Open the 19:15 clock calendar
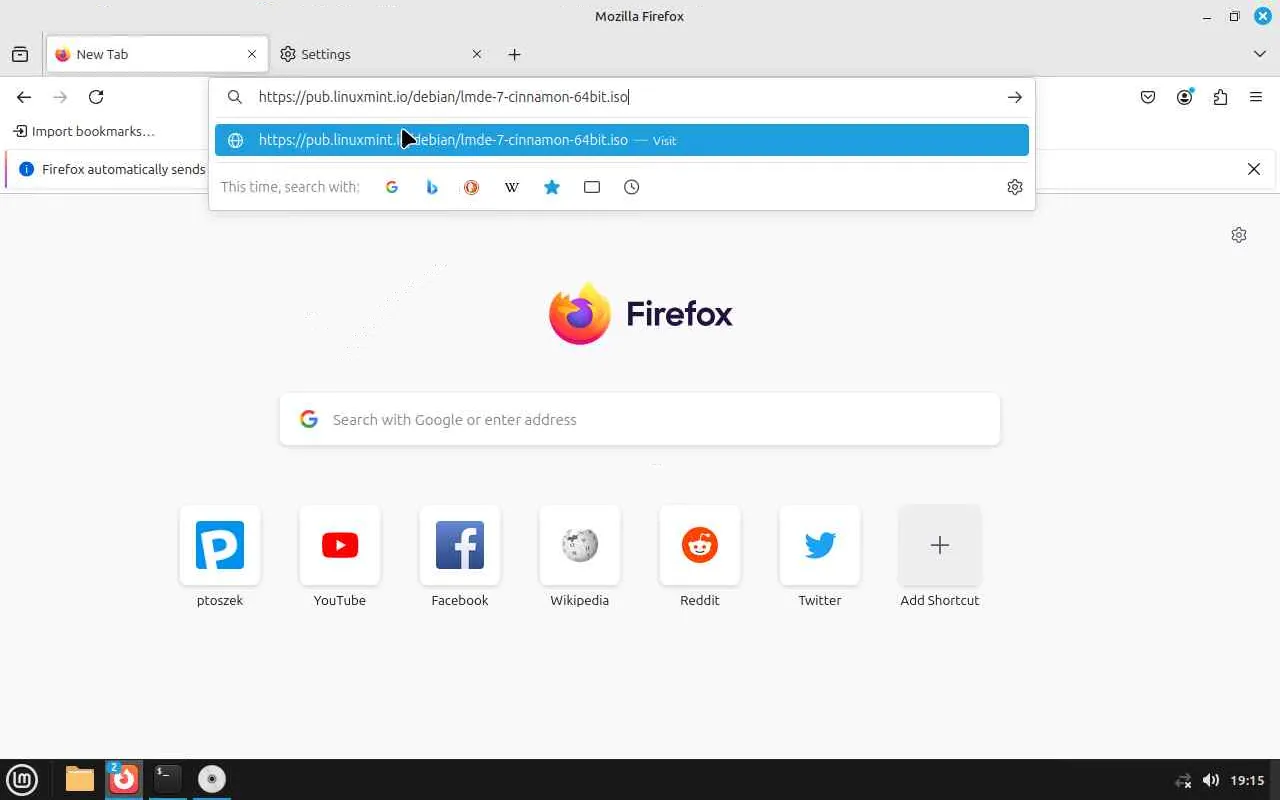The width and height of the screenshot is (1280, 800). pos(1248,780)
